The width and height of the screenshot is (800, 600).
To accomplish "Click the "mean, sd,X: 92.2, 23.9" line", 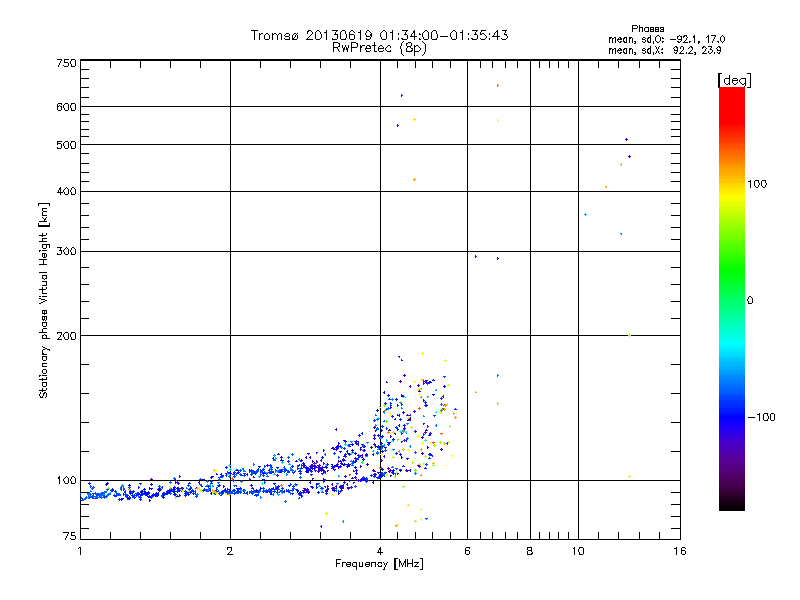I will [664, 50].
